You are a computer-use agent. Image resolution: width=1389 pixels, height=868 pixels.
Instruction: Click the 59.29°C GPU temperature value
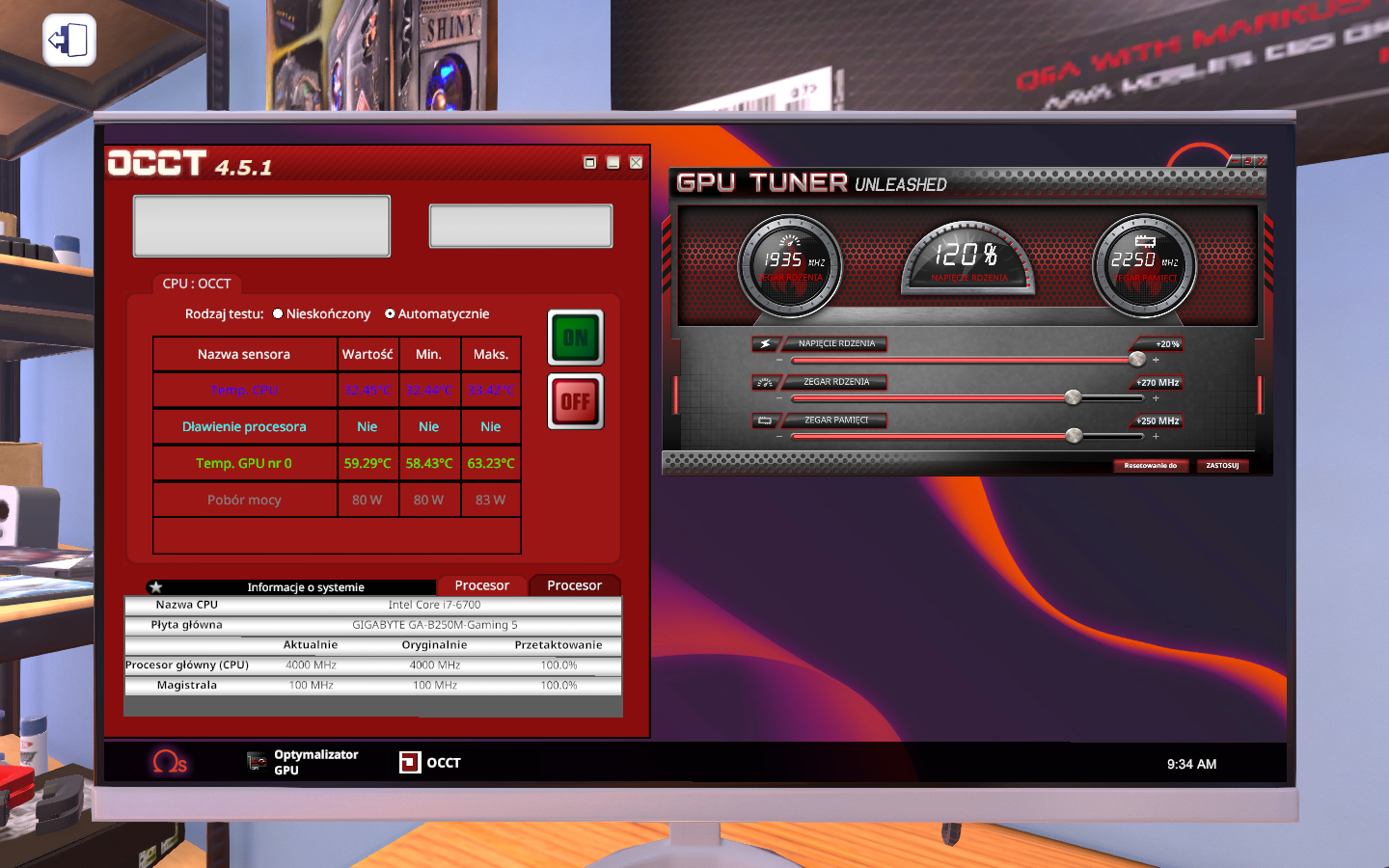coord(368,463)
